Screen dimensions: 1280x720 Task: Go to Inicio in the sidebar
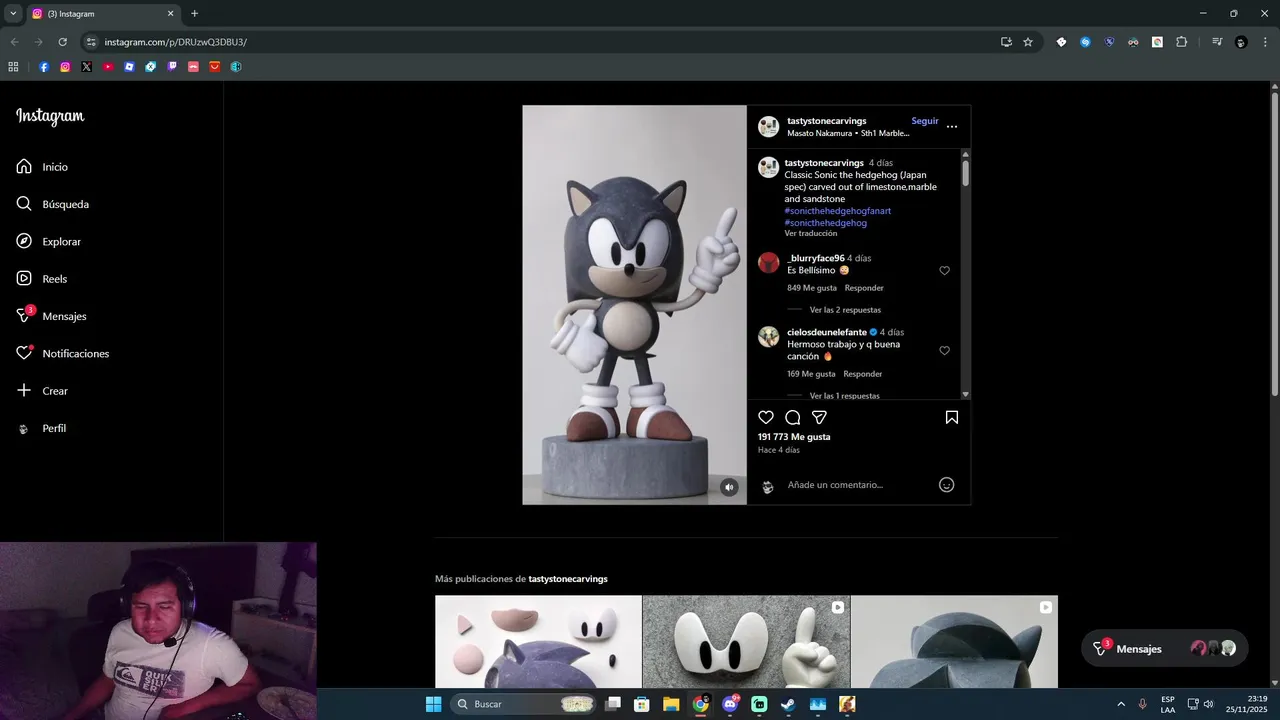pos(43,167)
